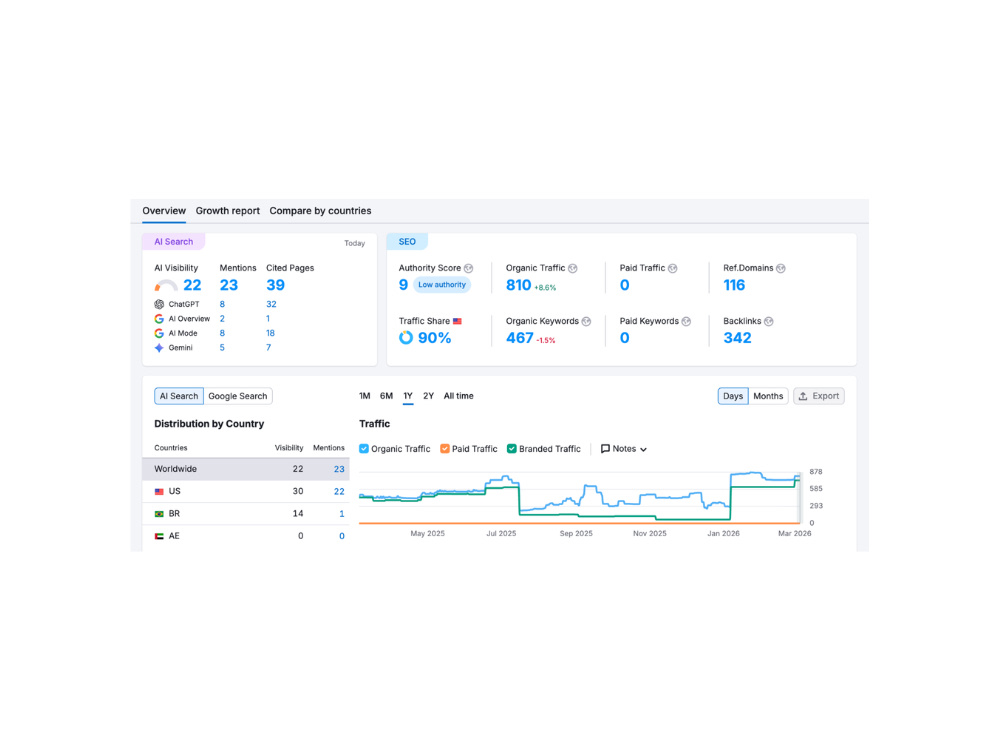The height and width of the screenshot is (750, 1000).
Task: Select the 6M time range
Action: click(x=386, y=396)
